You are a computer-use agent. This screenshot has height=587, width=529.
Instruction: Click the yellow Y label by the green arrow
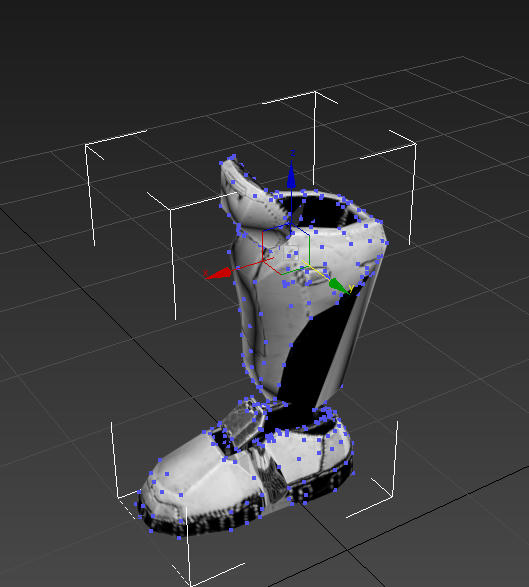(351, 288)
